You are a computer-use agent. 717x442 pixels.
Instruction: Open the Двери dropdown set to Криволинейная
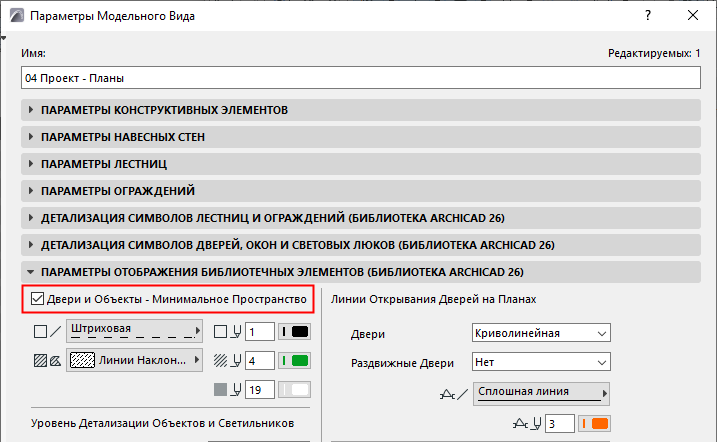coord(541,333)
